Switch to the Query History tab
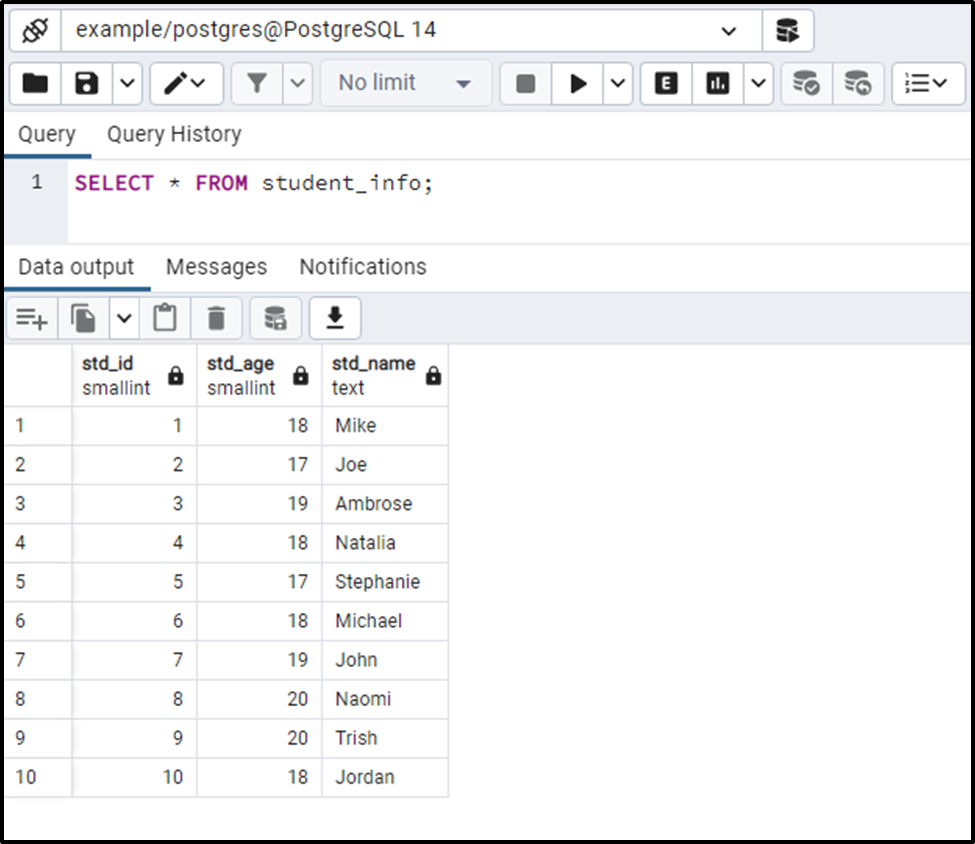The height and width of the screenshot is (844, 975). (174, 134)
